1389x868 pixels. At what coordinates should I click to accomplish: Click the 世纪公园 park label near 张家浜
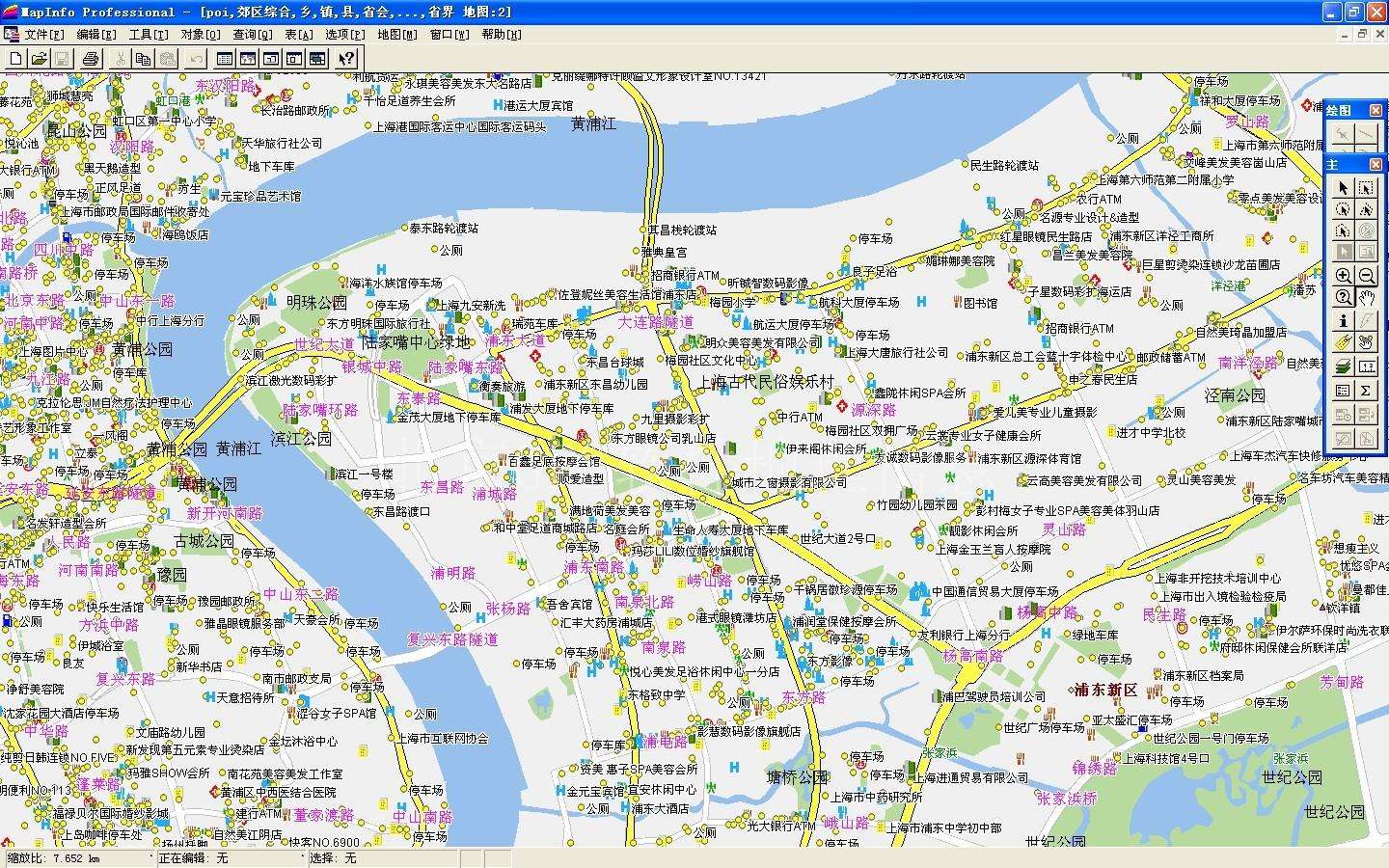coord(1292,776)
